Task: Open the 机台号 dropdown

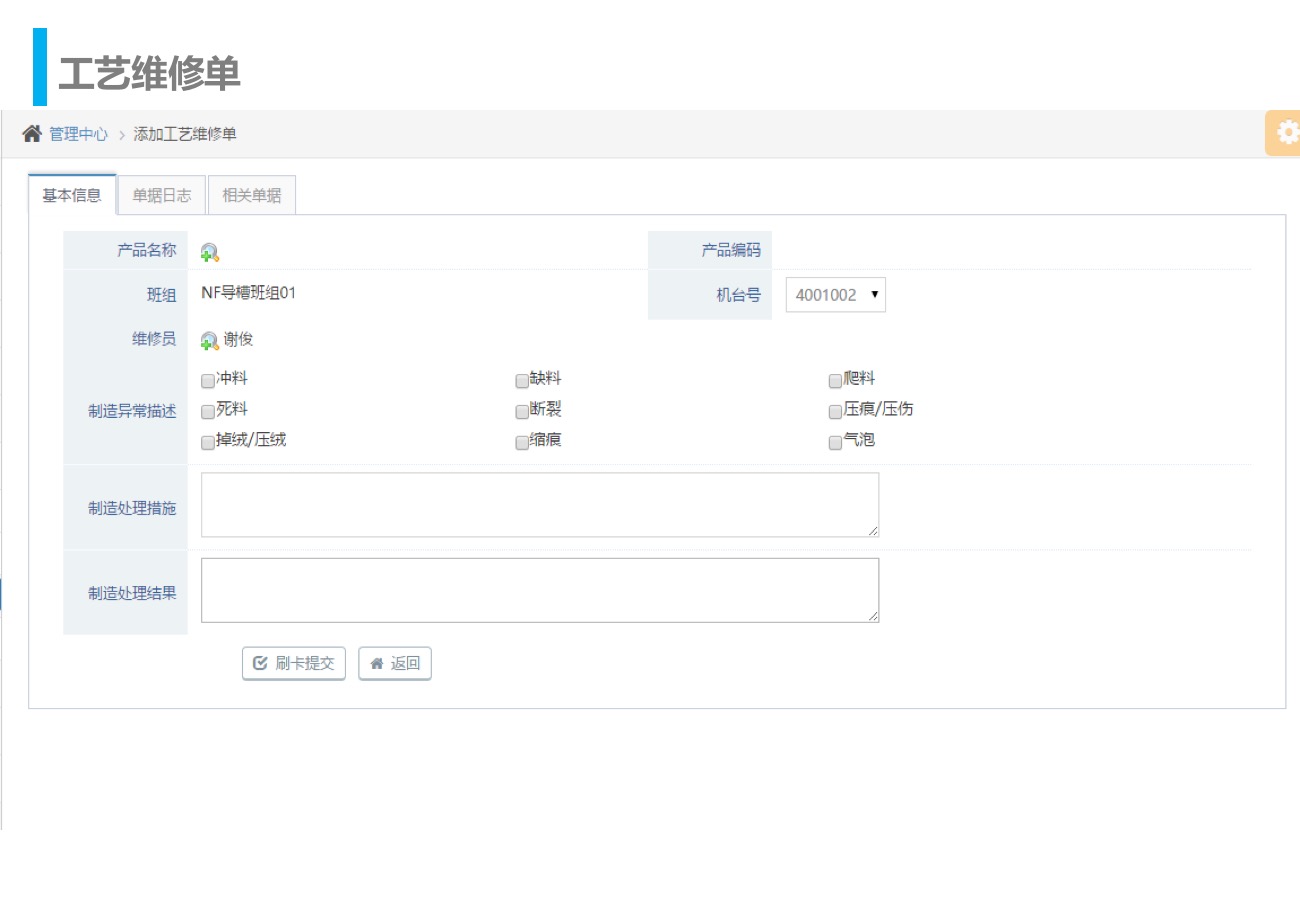Action: tap(835, 295)
